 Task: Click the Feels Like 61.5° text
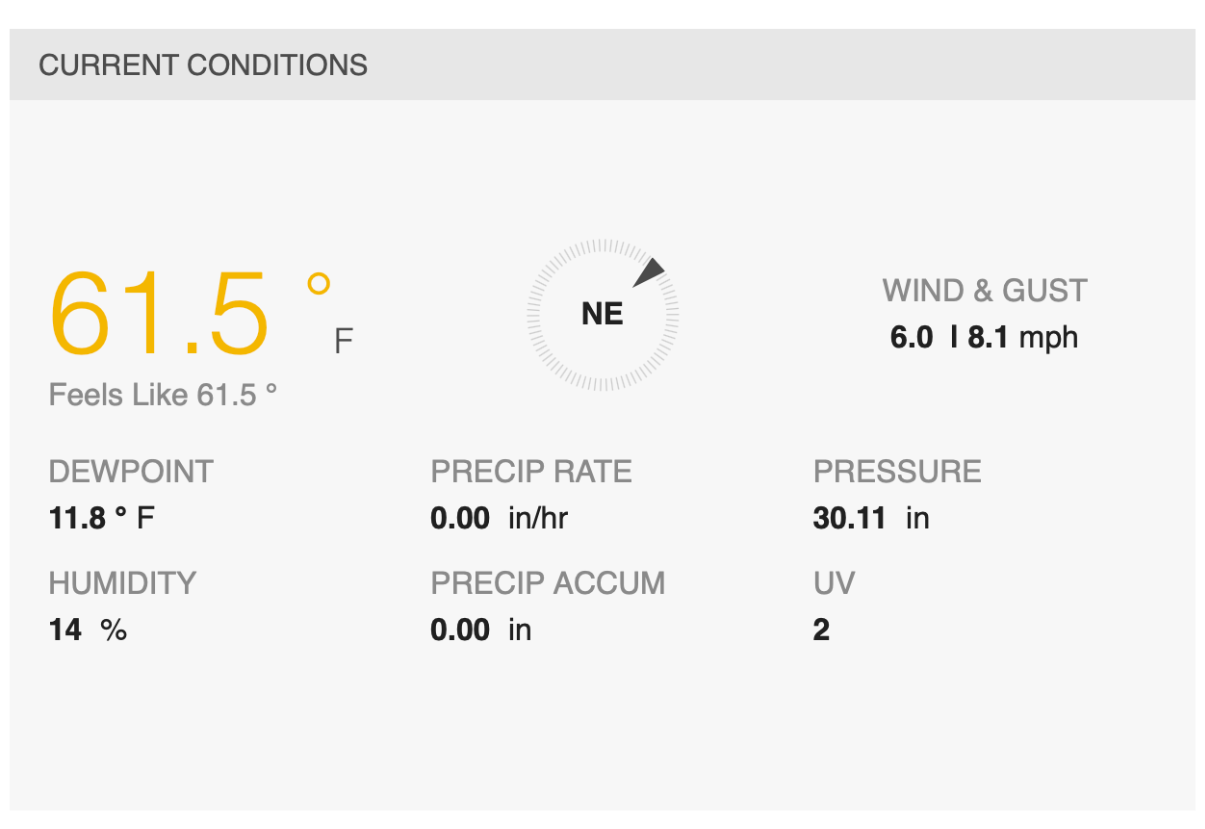[x=163, y=395]
